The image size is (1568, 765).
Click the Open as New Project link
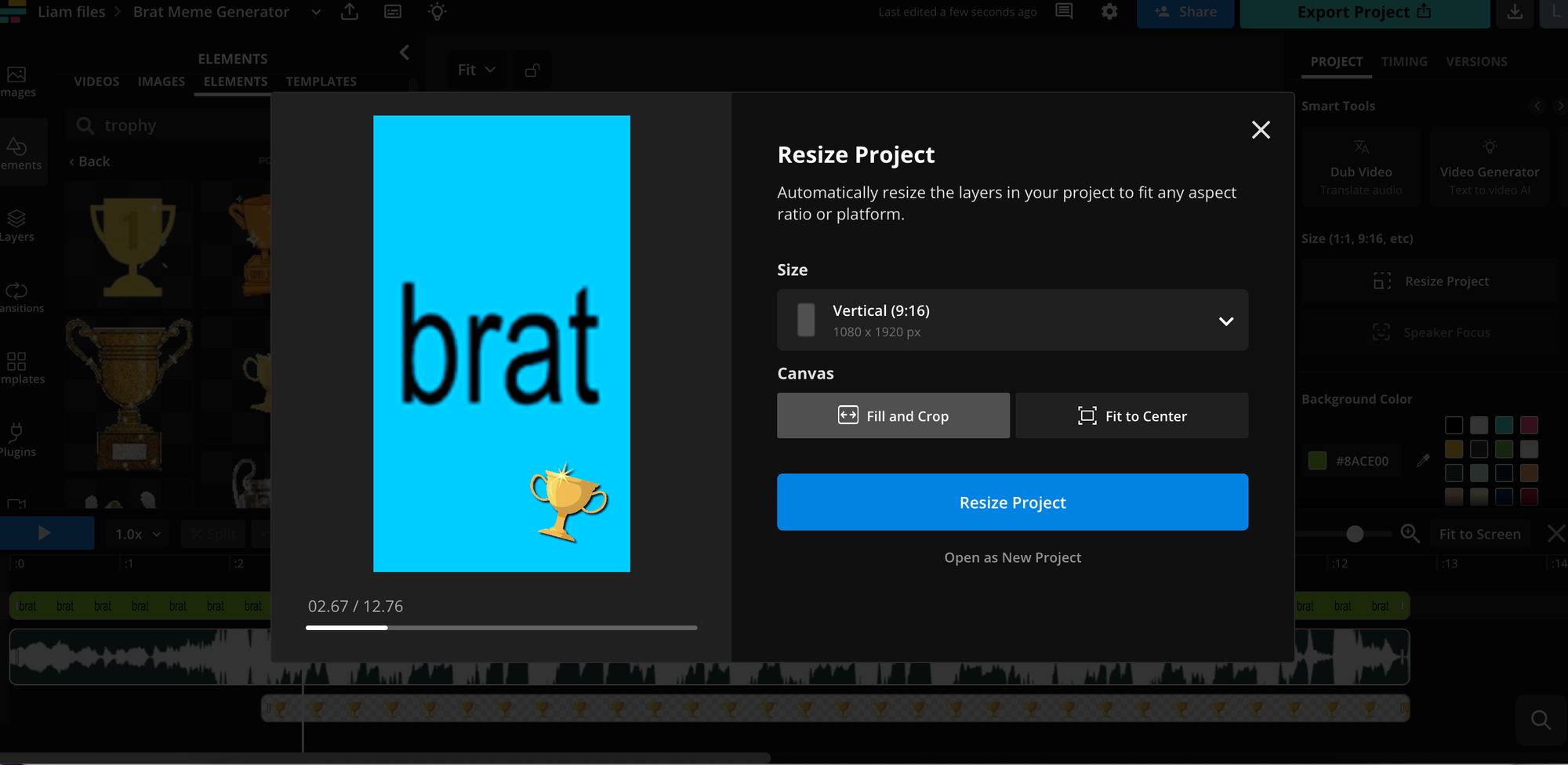tap(1012, 557)
